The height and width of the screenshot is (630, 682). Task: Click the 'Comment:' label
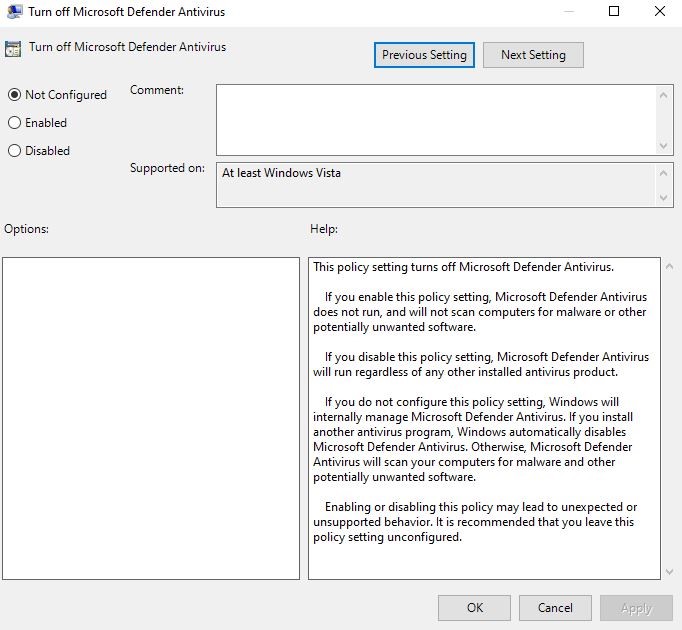(157, 90)
